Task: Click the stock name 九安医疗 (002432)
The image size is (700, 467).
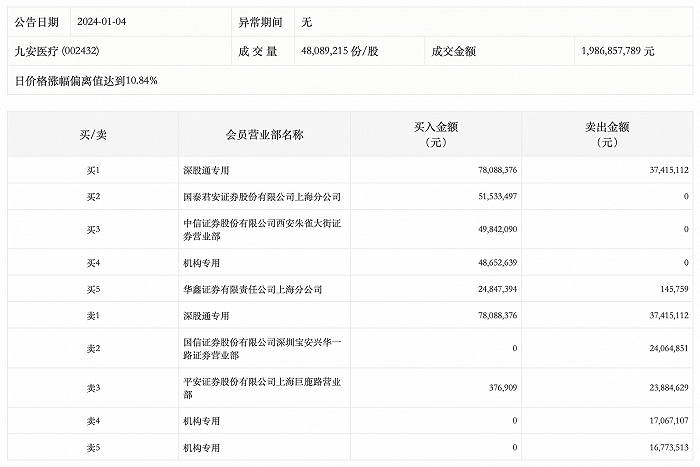Action: 57,51
